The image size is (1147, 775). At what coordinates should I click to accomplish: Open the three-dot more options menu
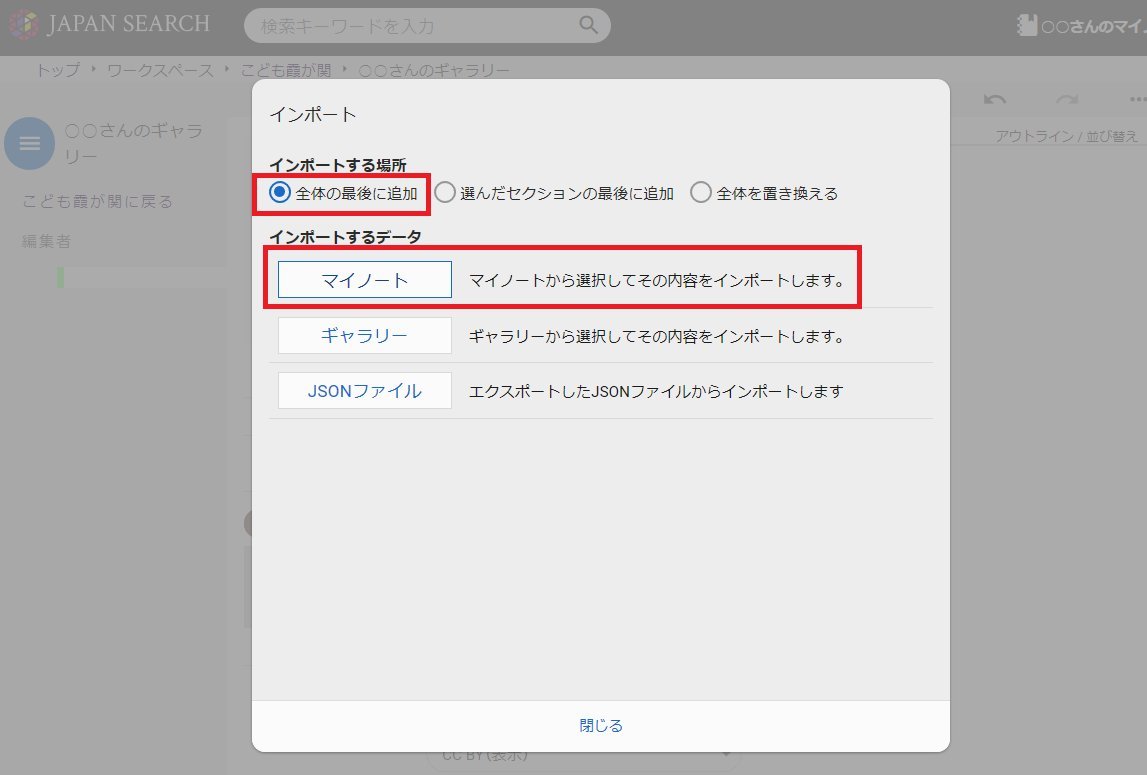coord(1137,100)
